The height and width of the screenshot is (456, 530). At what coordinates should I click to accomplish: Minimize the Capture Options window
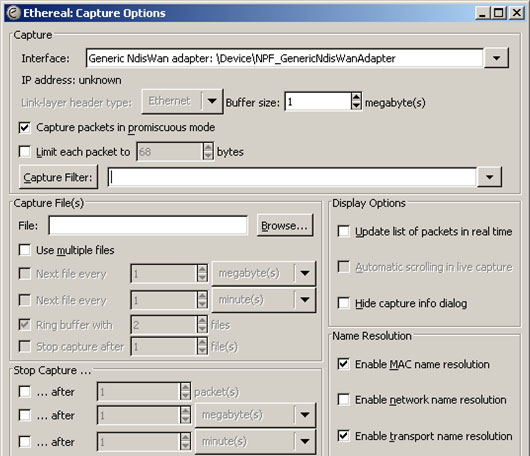pyautogui.click(x=483, y=13)
